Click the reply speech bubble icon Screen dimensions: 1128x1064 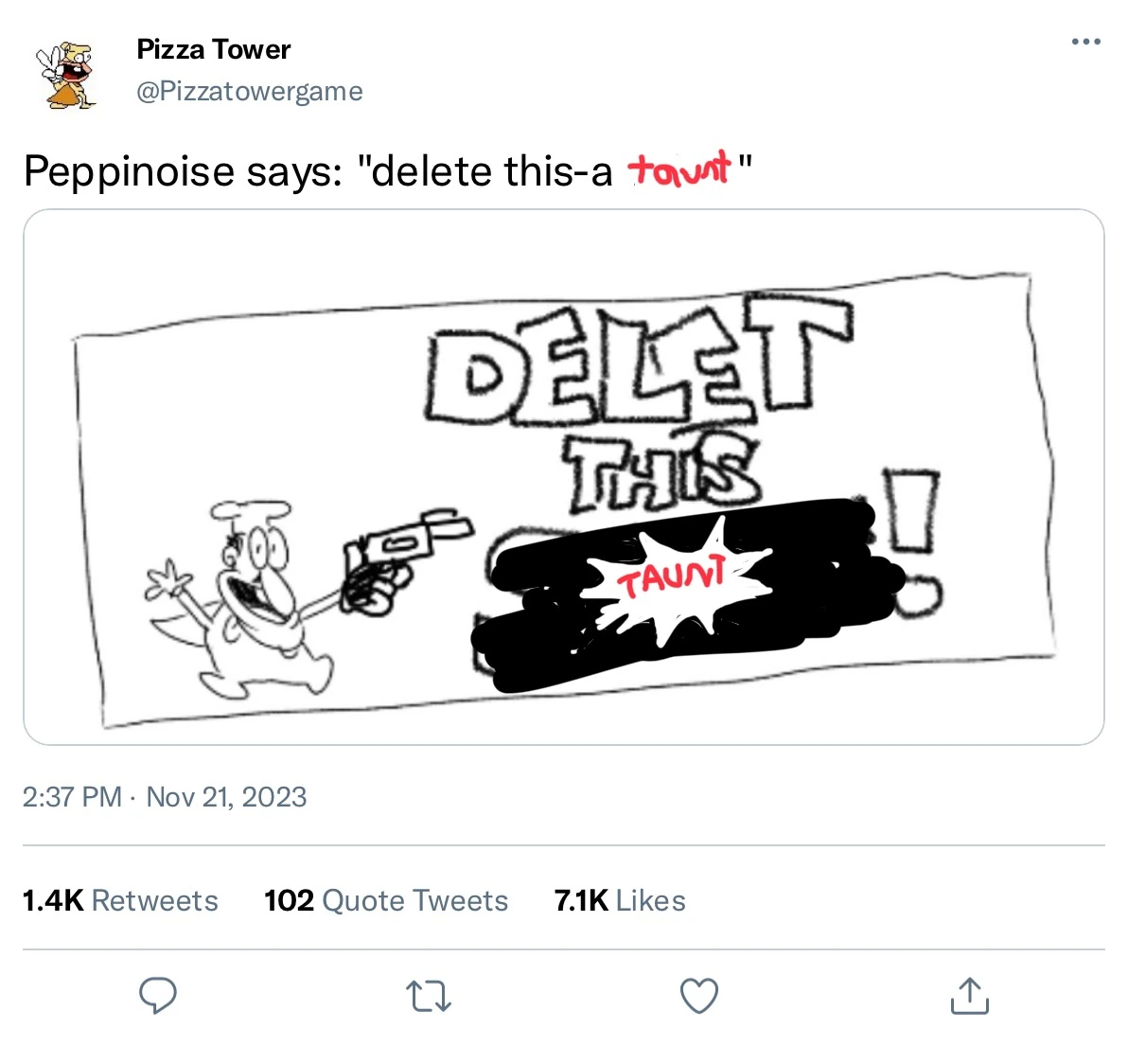point(158,996)
